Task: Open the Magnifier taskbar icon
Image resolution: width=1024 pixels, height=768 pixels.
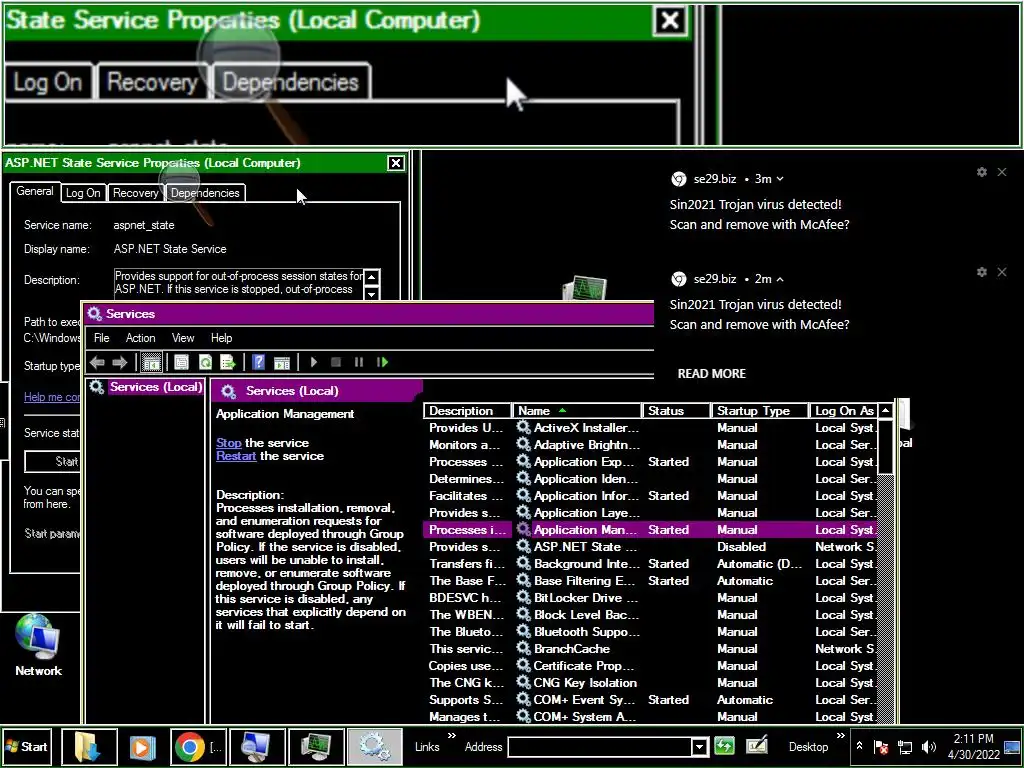Action: click(256, 746)
